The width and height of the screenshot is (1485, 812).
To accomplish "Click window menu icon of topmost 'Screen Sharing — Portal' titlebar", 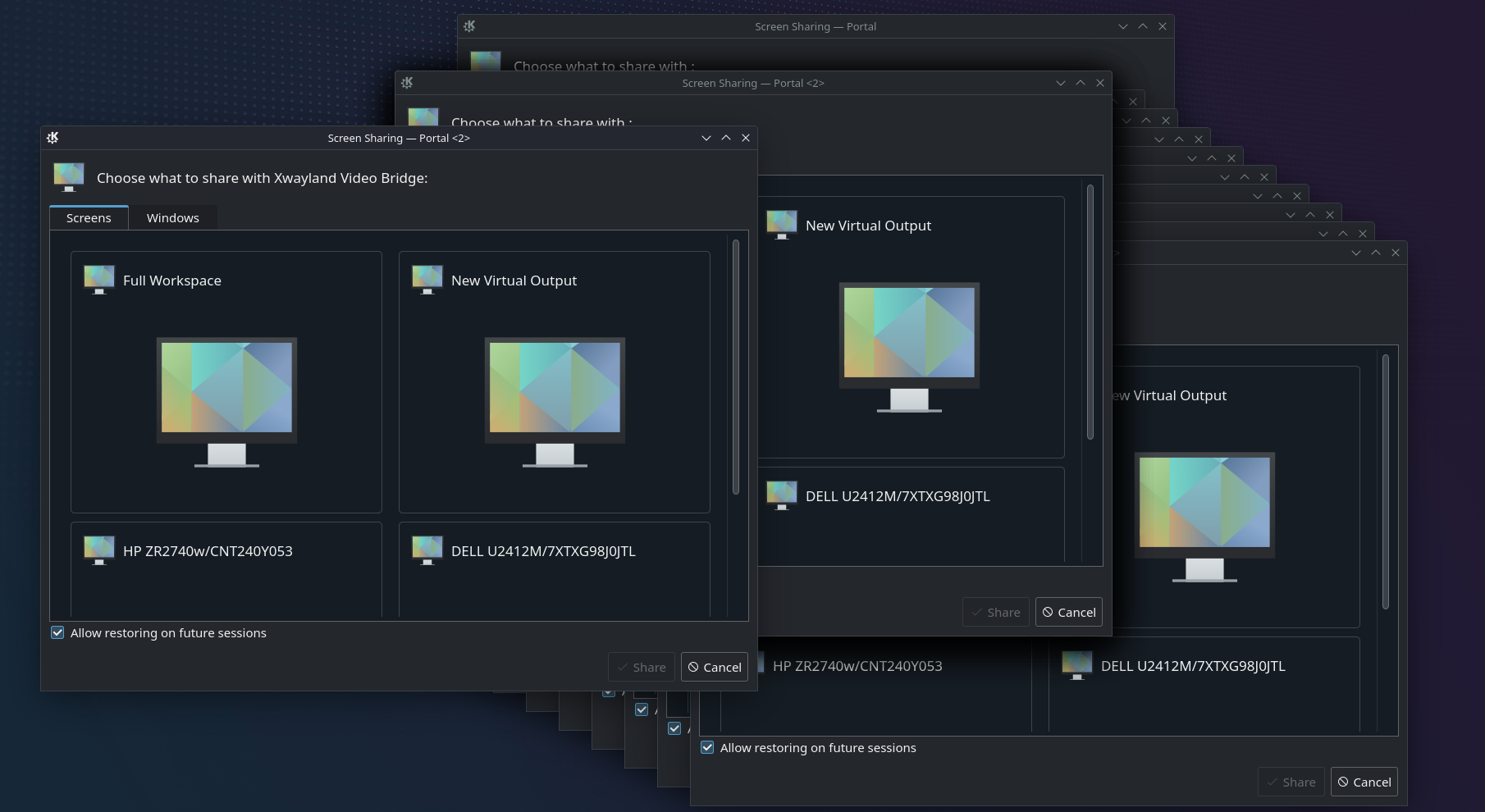I will click(x=470, y=26).
